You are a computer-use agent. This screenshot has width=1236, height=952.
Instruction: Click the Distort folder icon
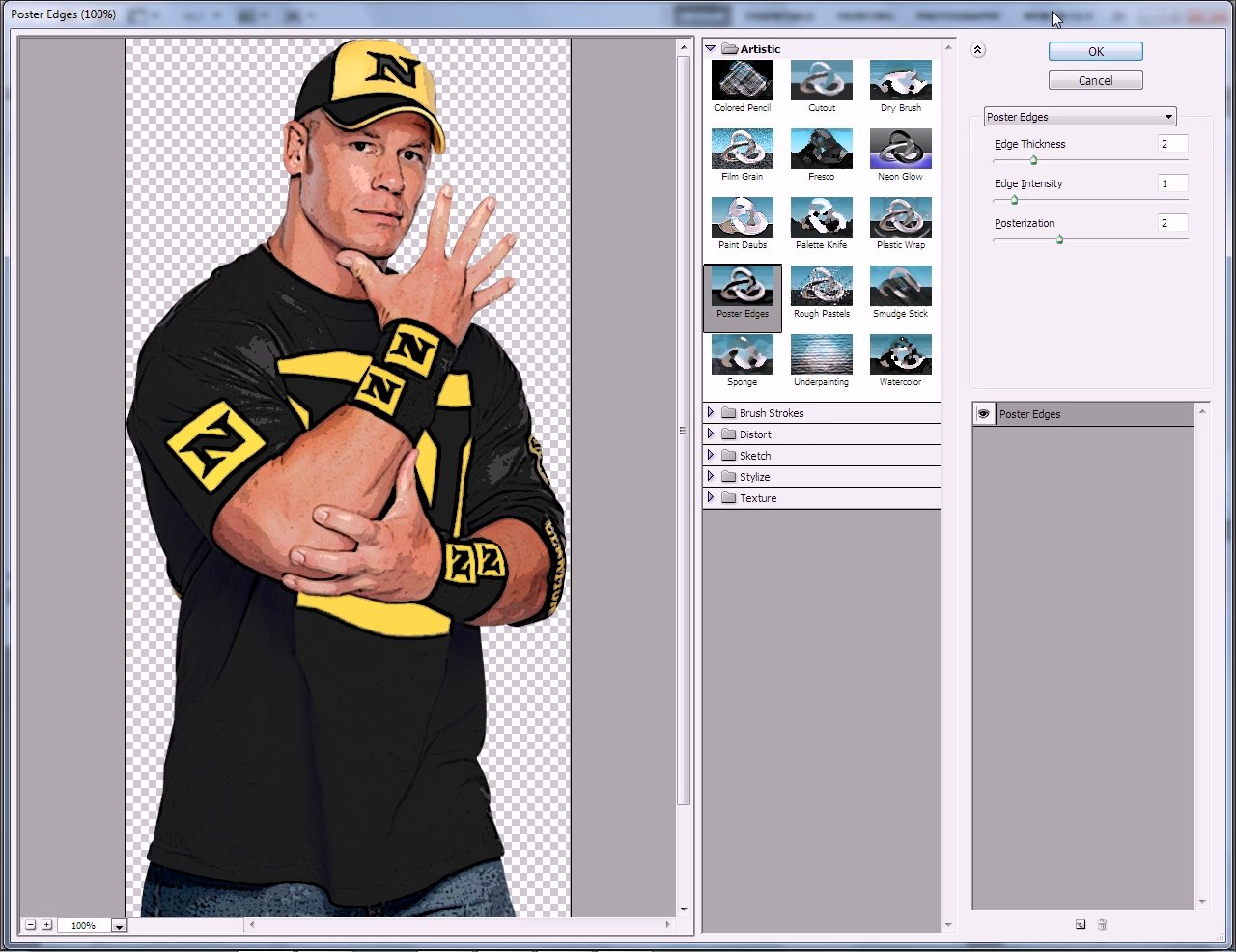[729, 434]
